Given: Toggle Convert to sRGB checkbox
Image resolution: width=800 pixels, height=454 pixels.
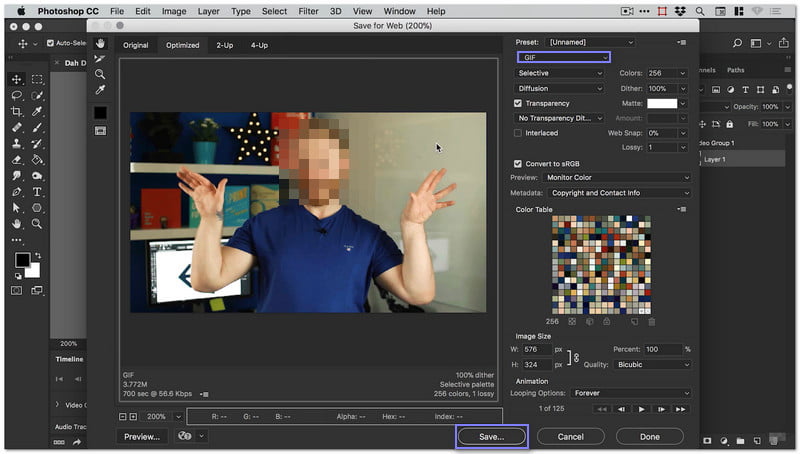Looking at the screenshot, I should [x=518, y=164].
